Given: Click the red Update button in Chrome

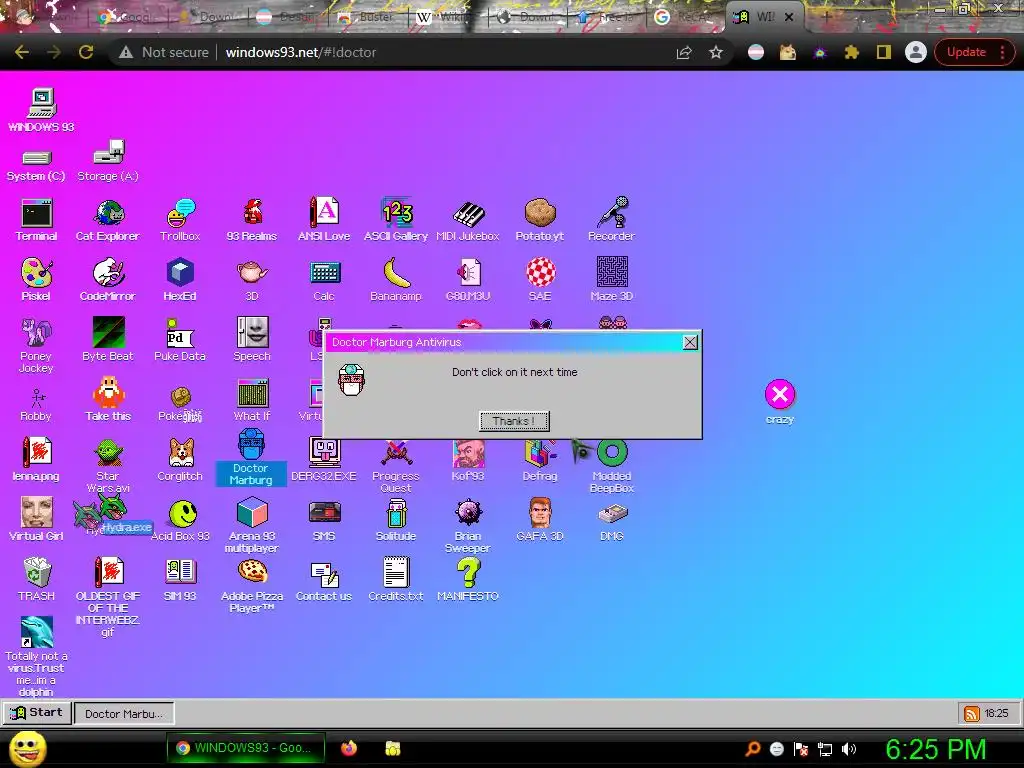Looking at the screenshot, I should point(974,52).
